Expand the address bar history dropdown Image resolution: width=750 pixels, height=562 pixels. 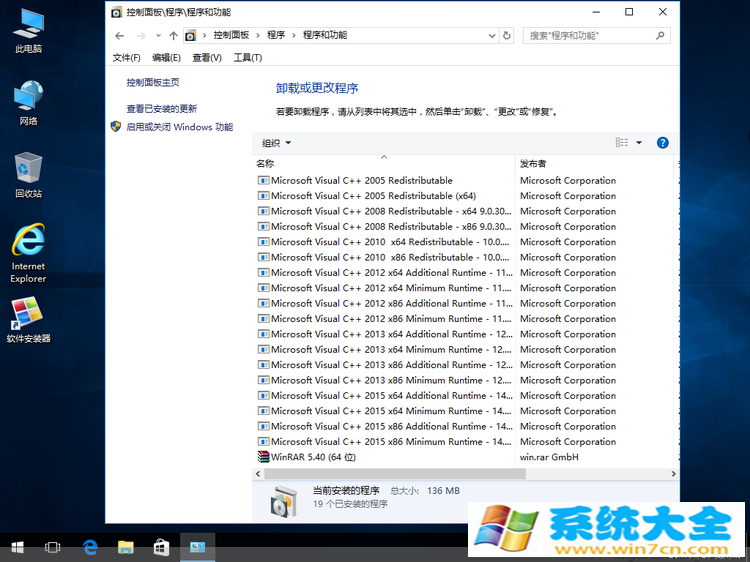[492, 35]
